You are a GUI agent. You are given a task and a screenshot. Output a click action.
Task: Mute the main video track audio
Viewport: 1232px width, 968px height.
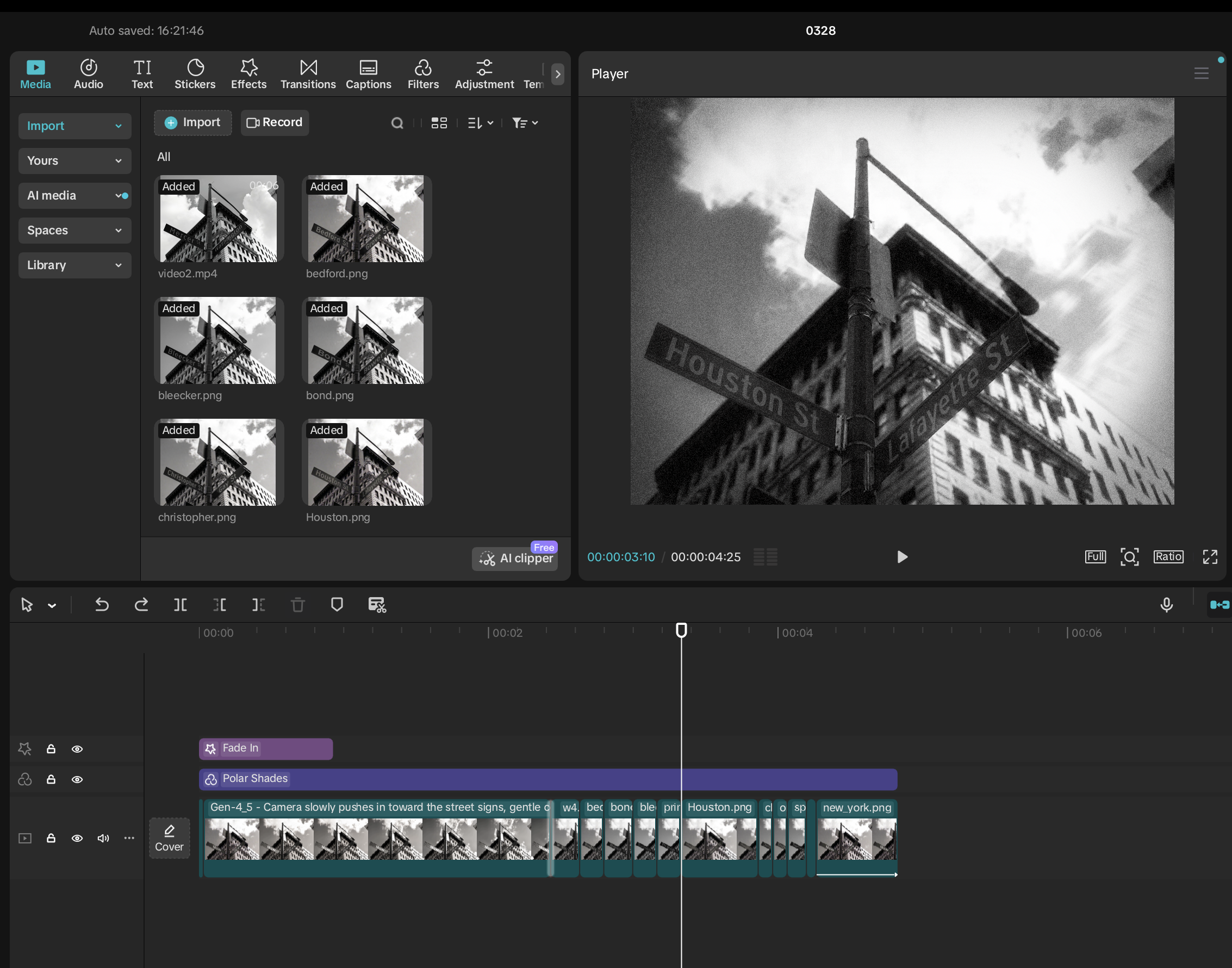(103, 838)
